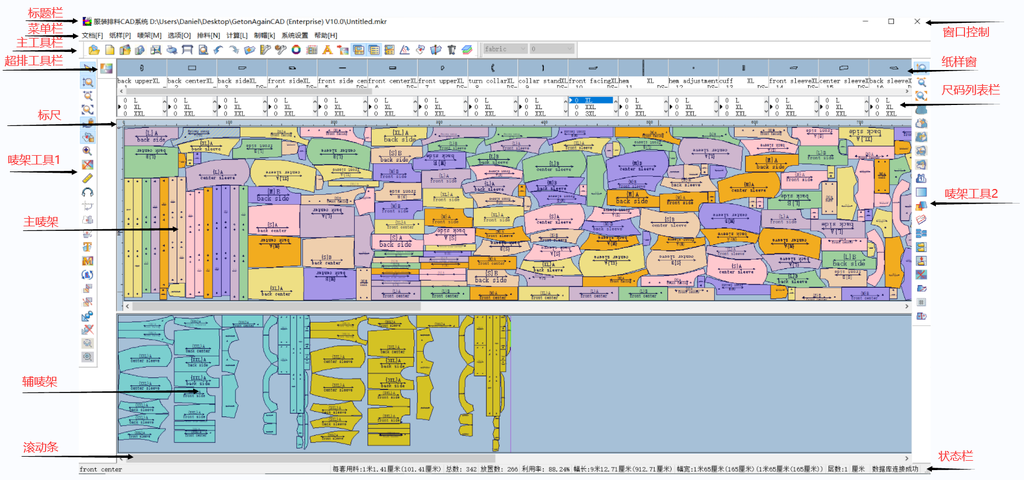
Task: Click right arrow of main marker scrollbar
Action: pos(905,305)
